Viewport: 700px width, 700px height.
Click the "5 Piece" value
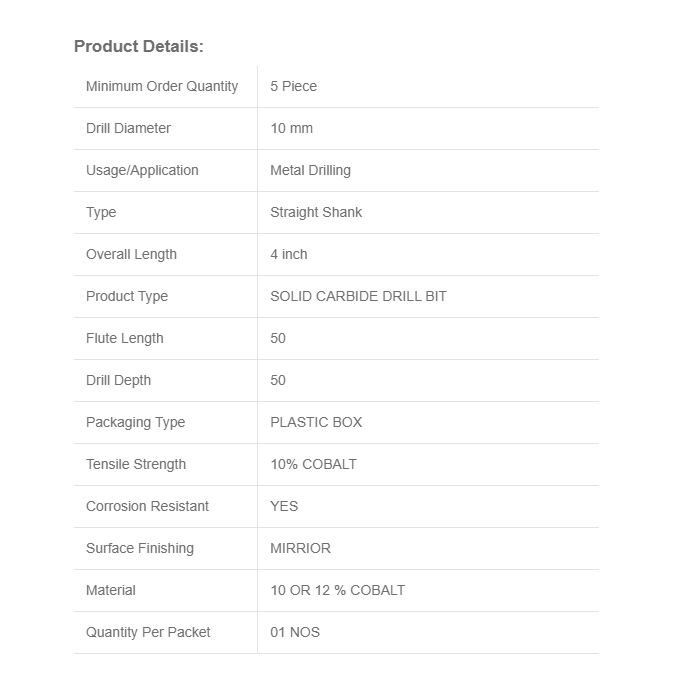click(293, 86)
